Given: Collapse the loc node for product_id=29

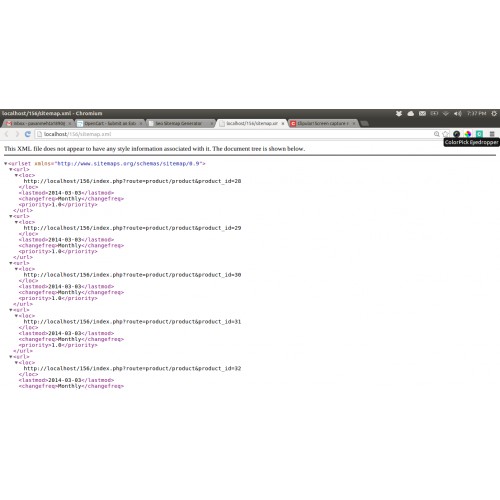Looking at the screenshot, I should pos(16,222).
